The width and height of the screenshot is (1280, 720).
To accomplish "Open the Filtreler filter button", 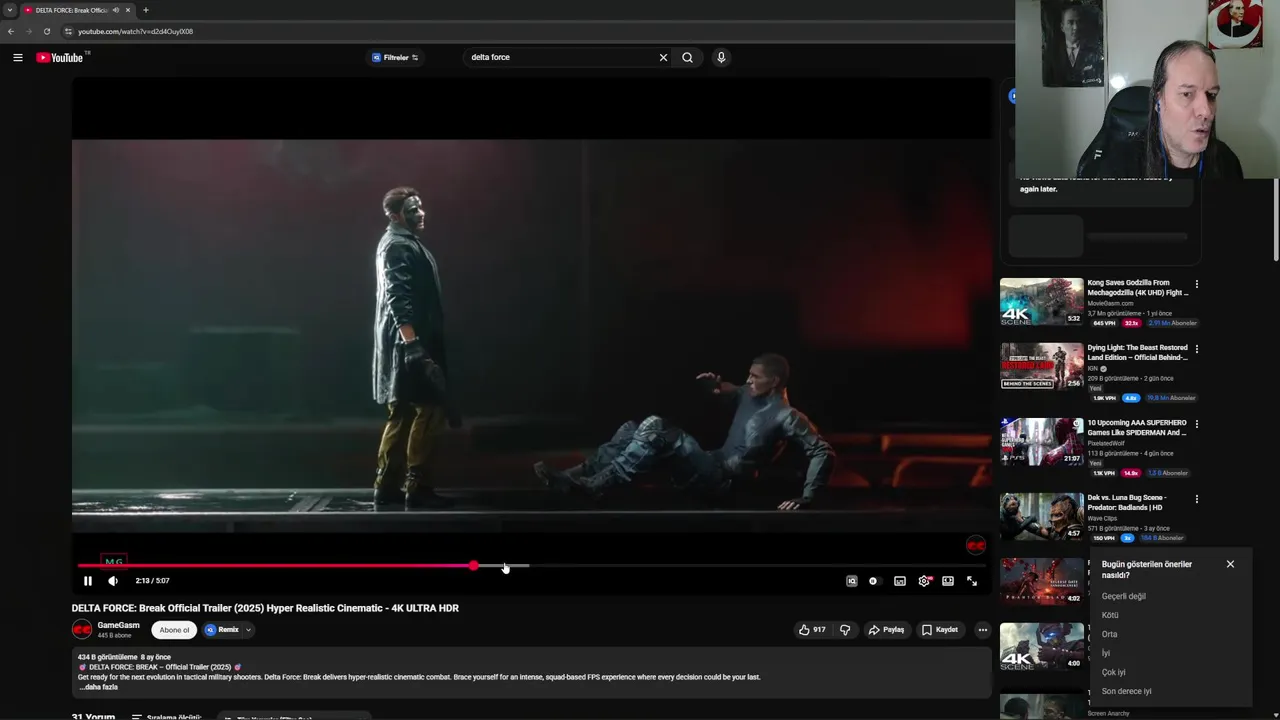I will click(x=396, y=58).
